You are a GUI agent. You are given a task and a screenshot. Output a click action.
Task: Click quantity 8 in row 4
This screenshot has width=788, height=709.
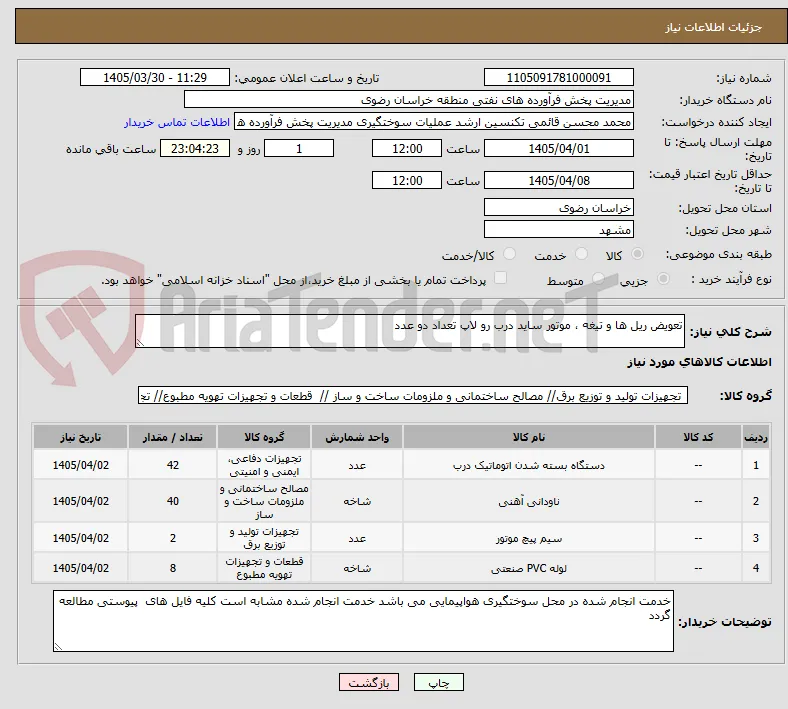172,568
